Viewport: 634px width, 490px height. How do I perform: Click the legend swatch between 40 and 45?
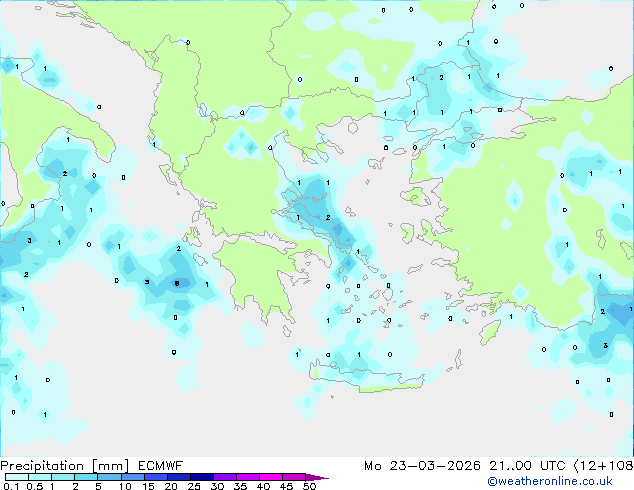[x=271, y=477]
